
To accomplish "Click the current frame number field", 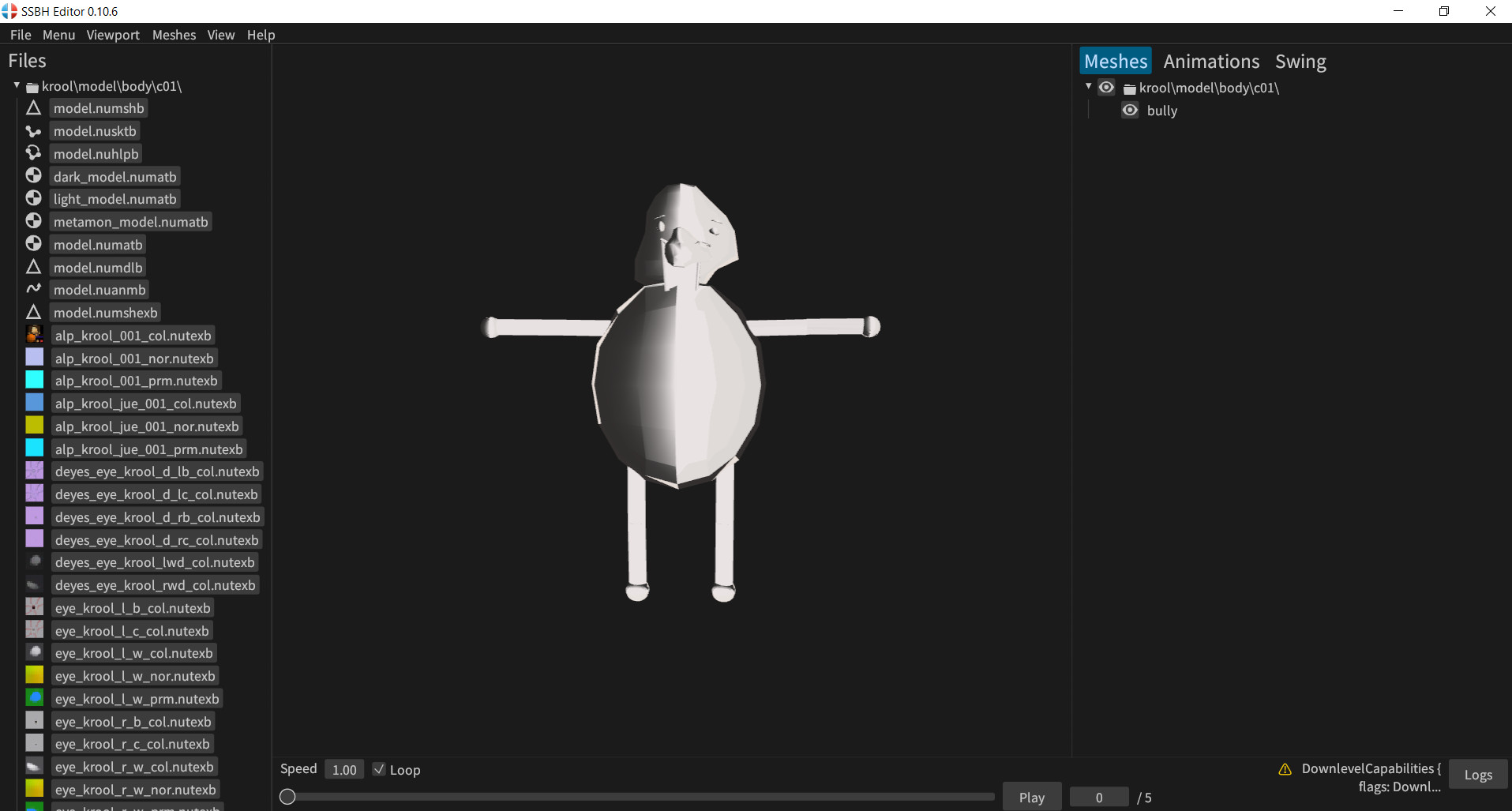I will tap(1099, 797).
